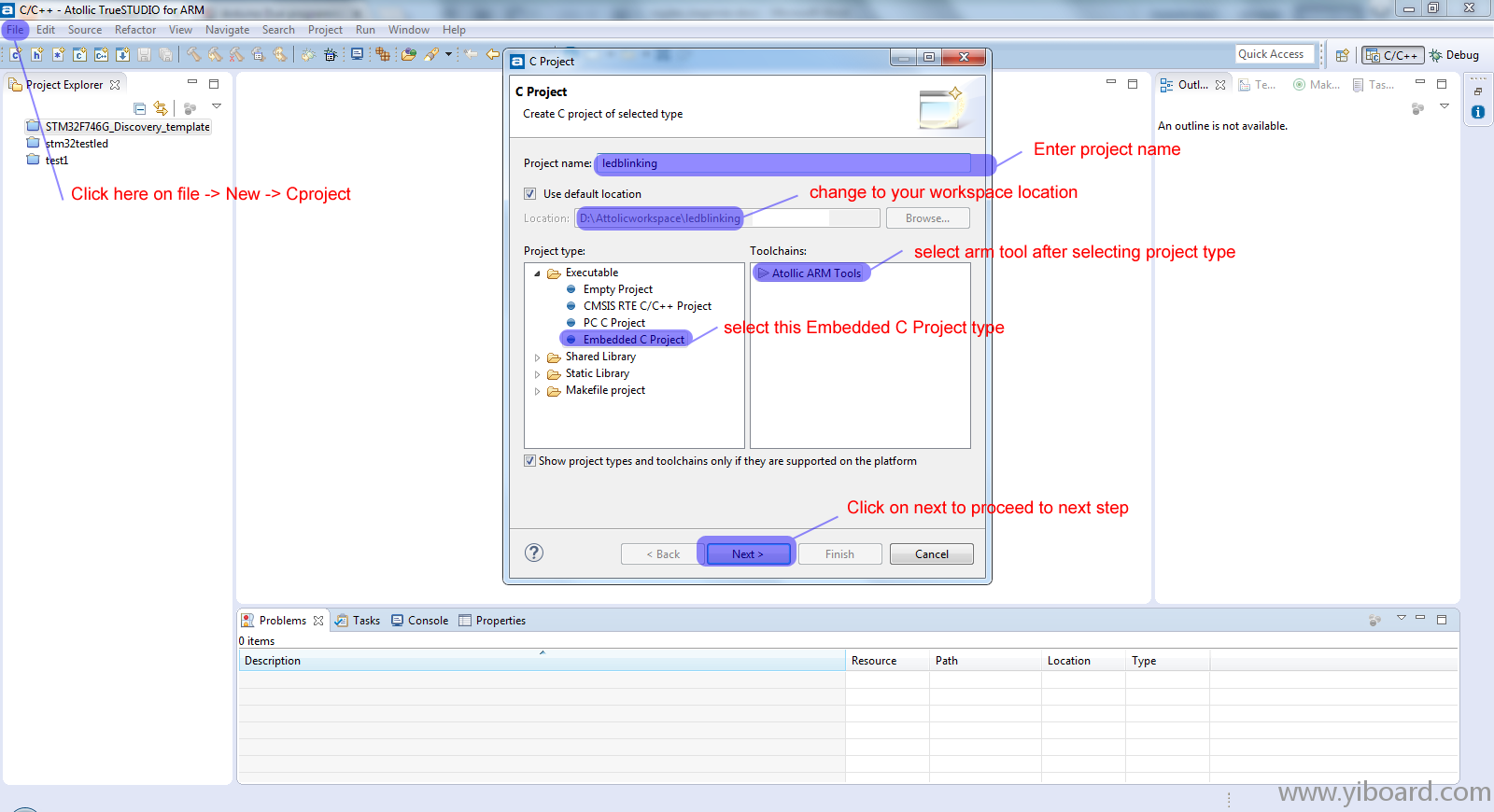Image resolution: width=1494 pixels, height=812 pixels.
Task: Click the new C source file icon
Action: 16,55
